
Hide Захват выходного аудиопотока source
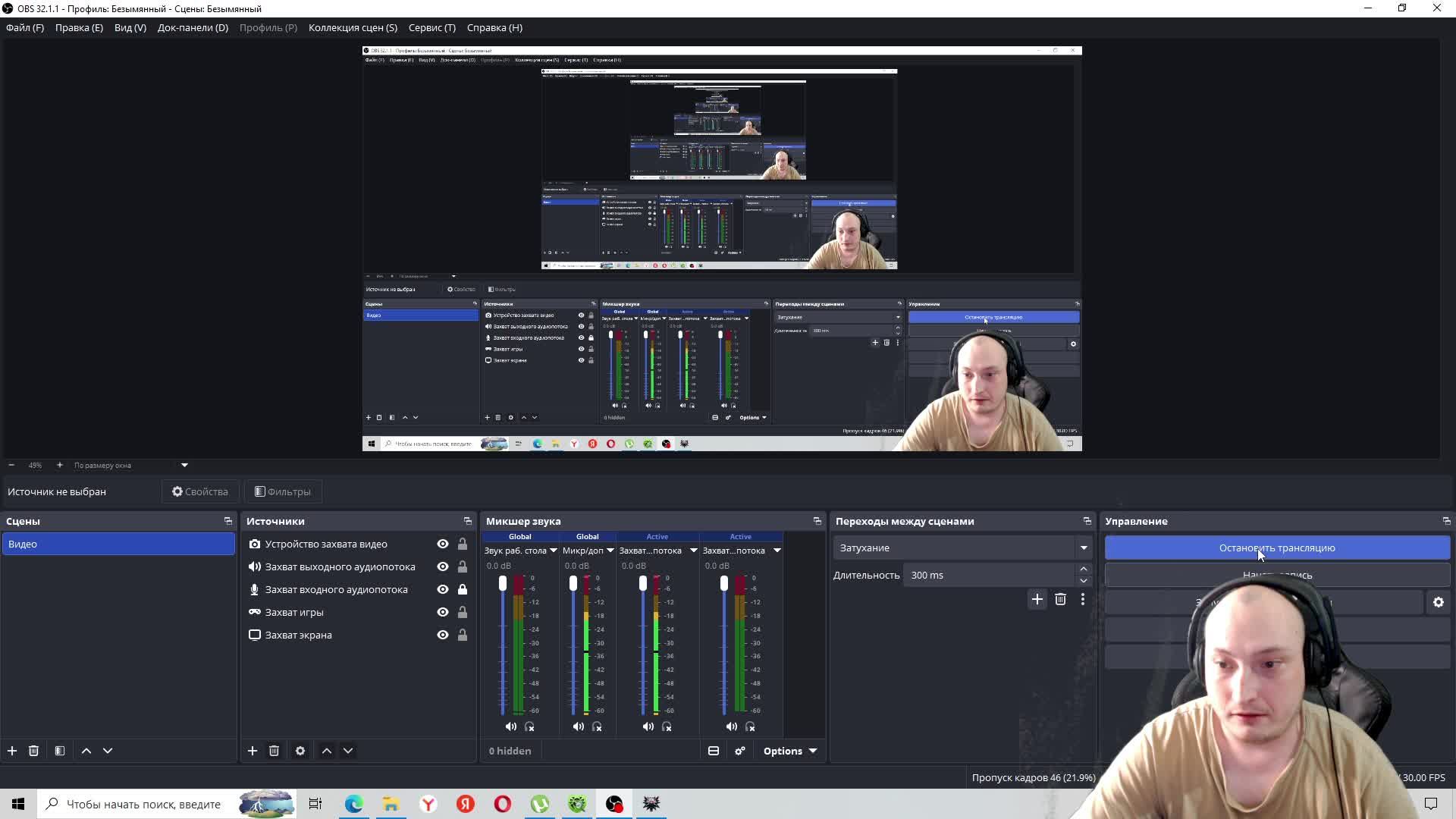point(443,566)
